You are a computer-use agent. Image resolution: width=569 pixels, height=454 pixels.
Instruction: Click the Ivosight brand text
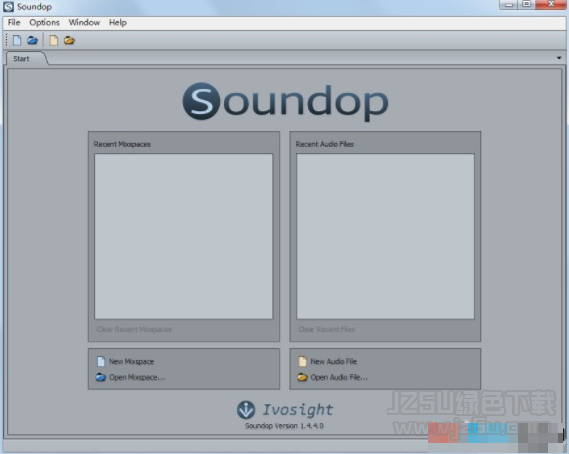[x=298, y=410]
